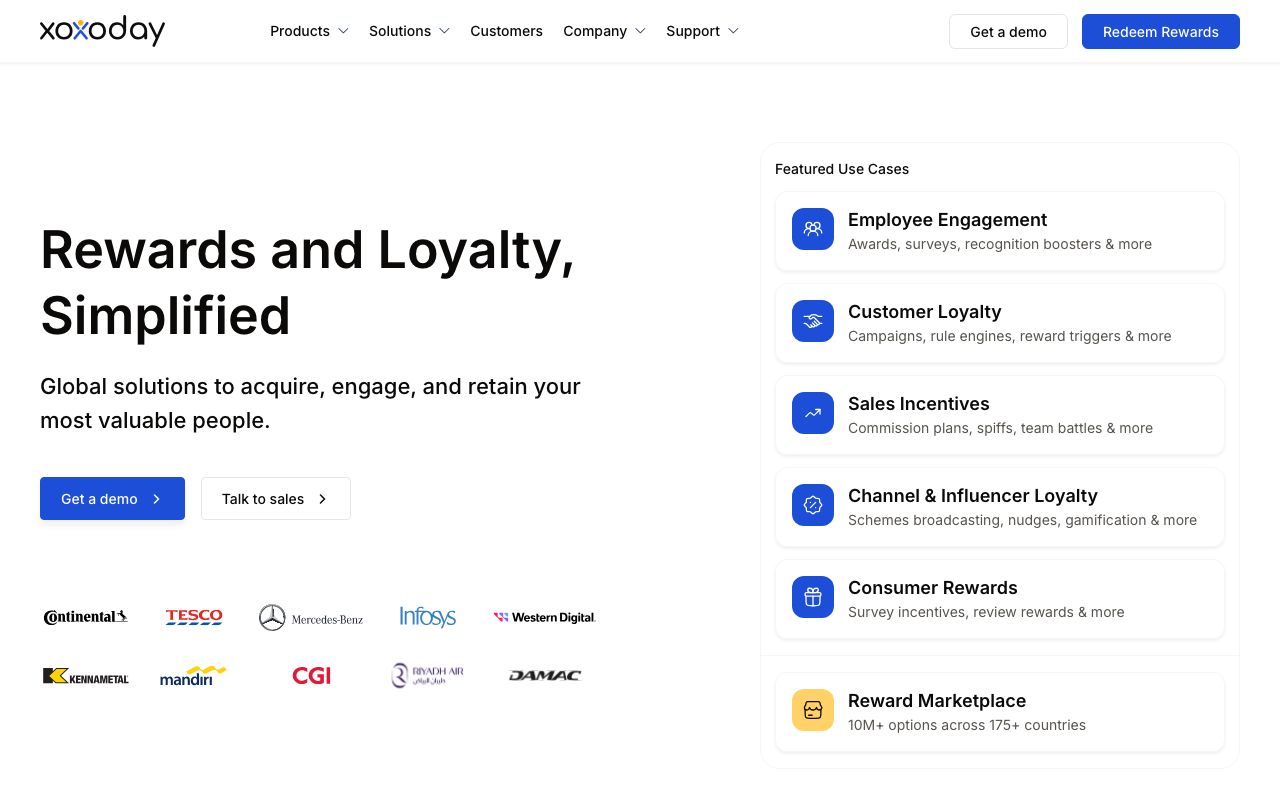Click the Channel & Influencer Loyalty badge icon

813,505
